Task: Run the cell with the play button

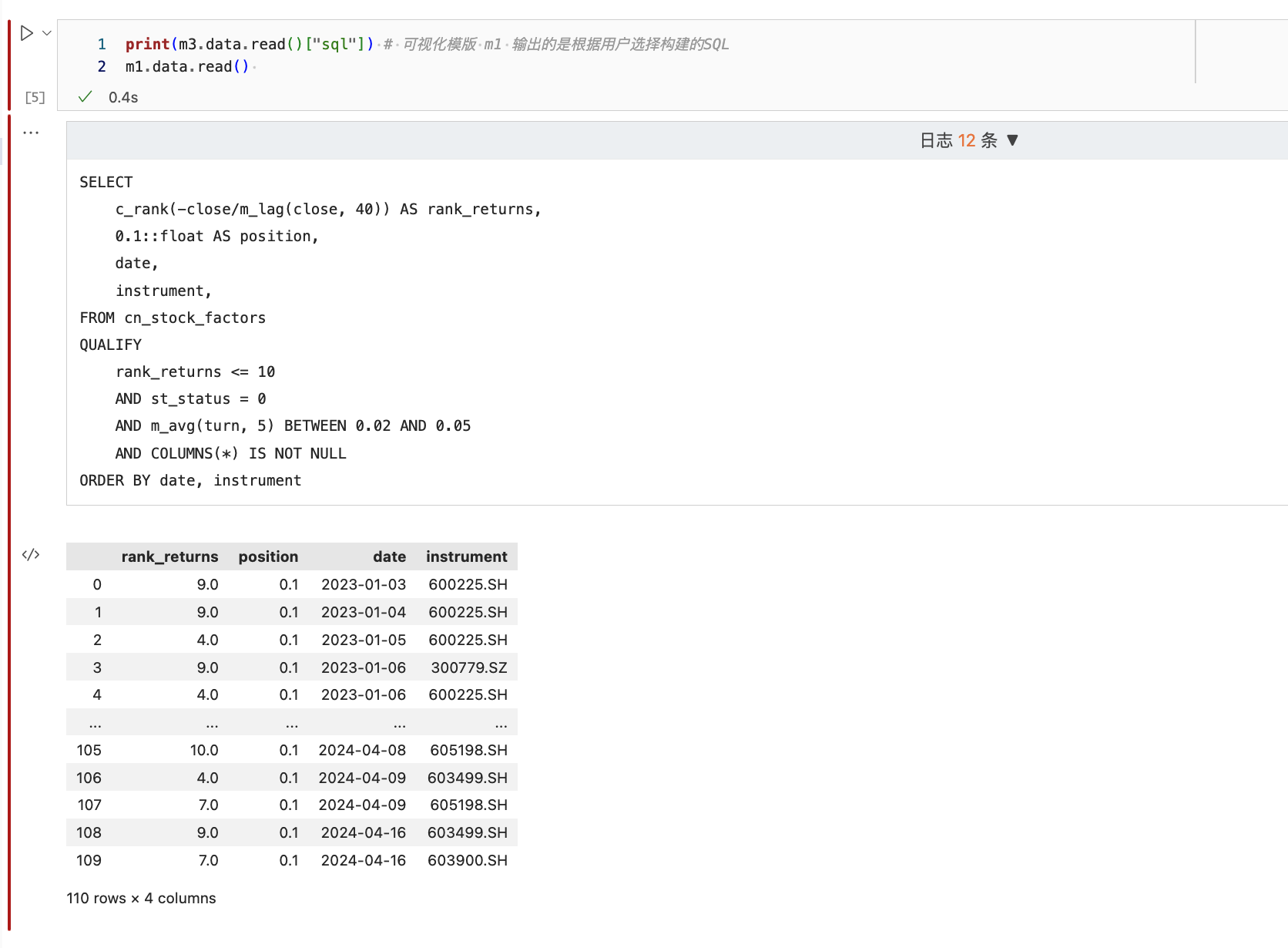Action: click(26, 33)
